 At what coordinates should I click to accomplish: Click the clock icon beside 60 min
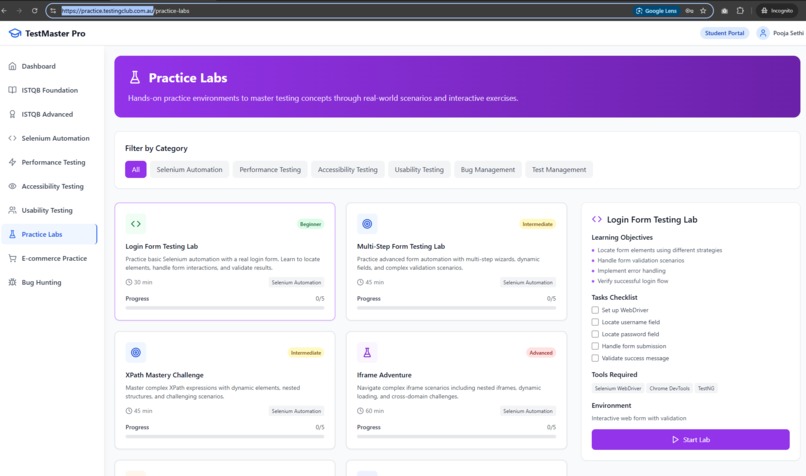360,411
